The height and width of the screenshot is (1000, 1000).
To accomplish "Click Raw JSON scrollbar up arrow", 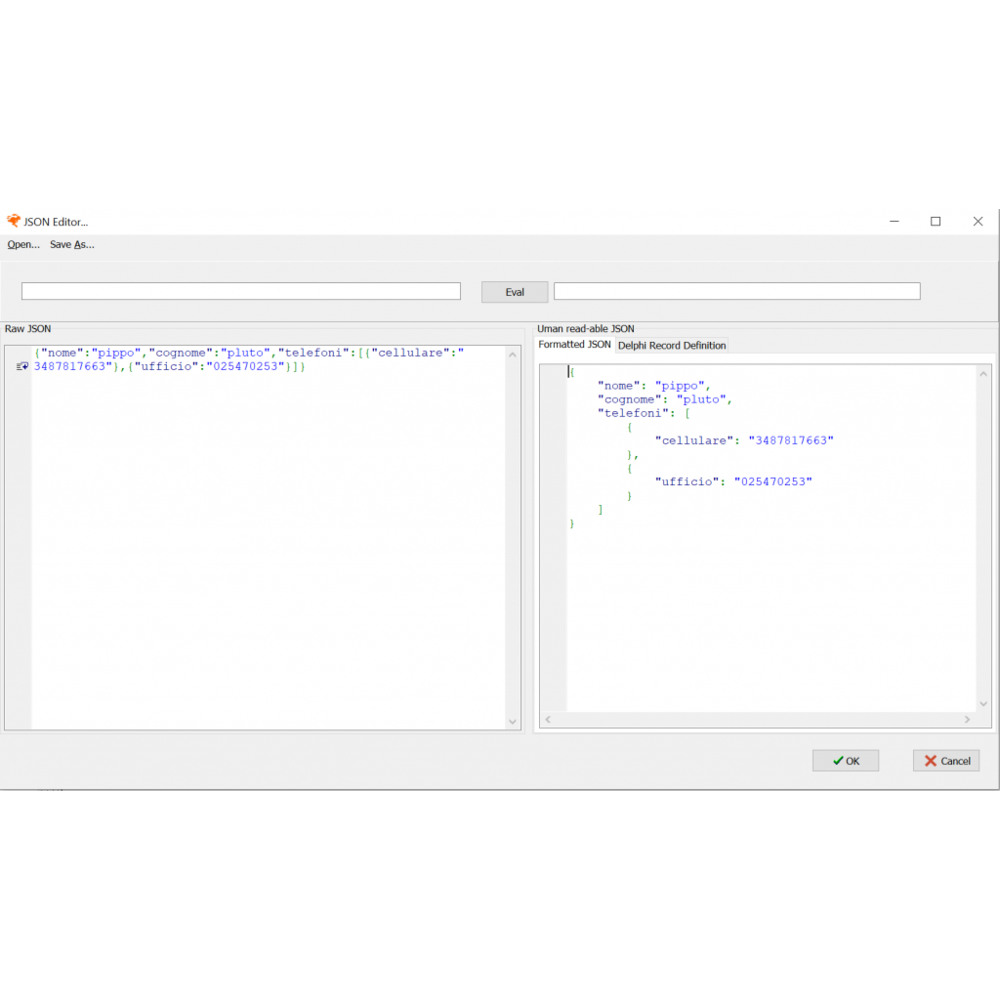I will pyautogui.click(x=513, y=354).
